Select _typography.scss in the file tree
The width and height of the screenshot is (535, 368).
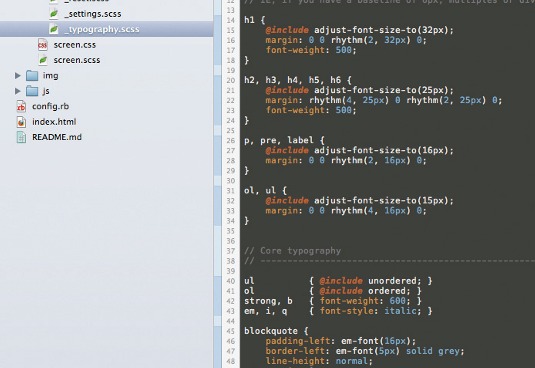tap(102, 29)
